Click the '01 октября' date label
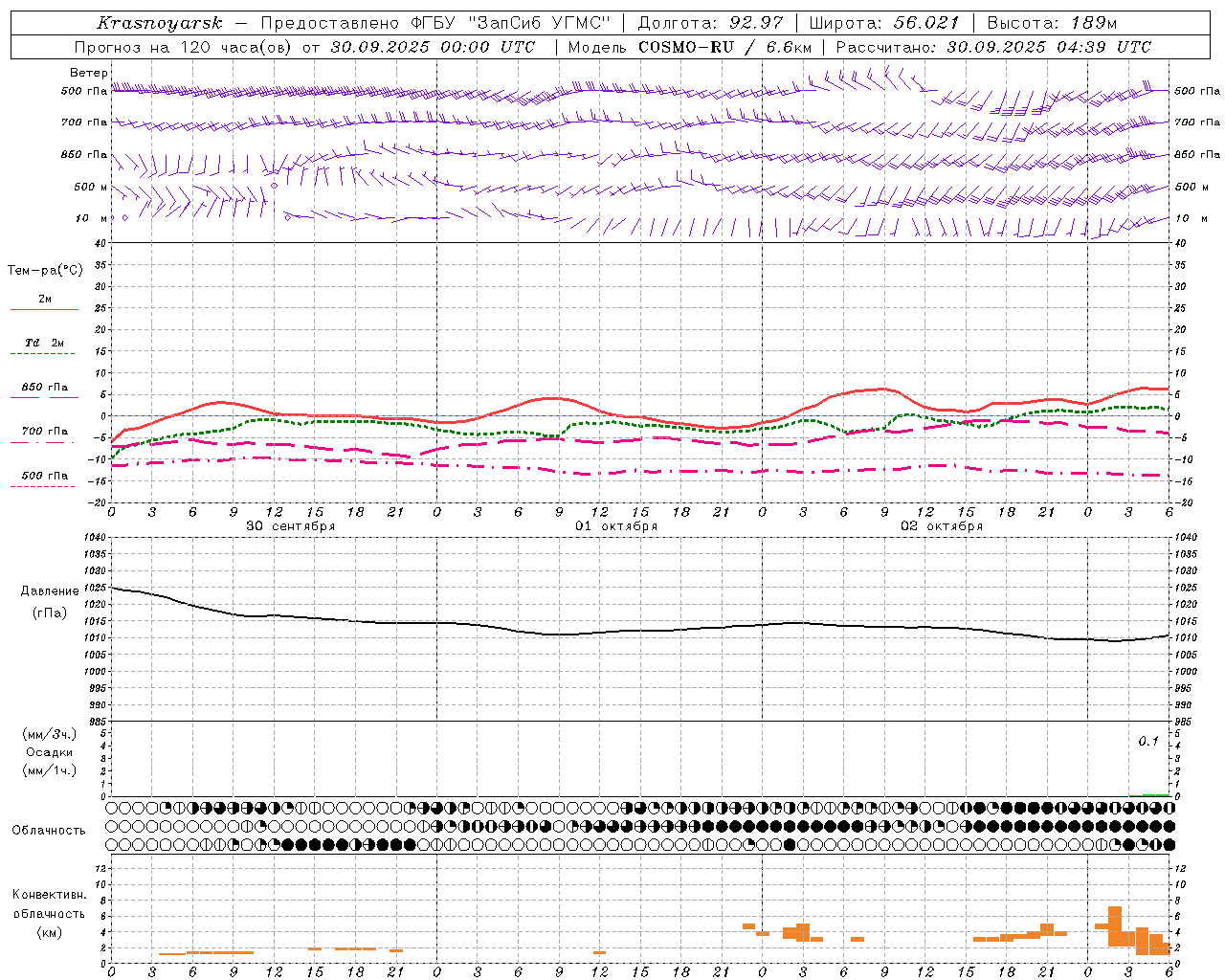 615,525
